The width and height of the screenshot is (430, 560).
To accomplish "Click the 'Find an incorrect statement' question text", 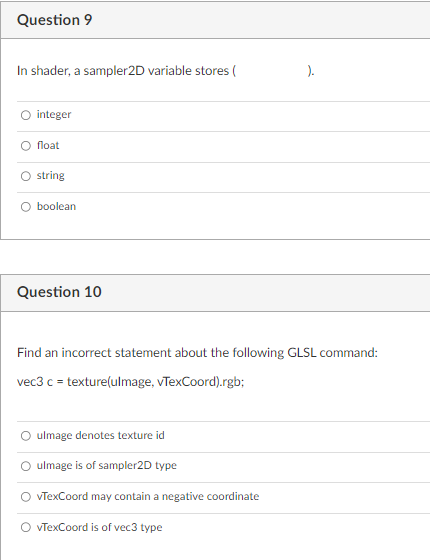I will tap(197, 353).
